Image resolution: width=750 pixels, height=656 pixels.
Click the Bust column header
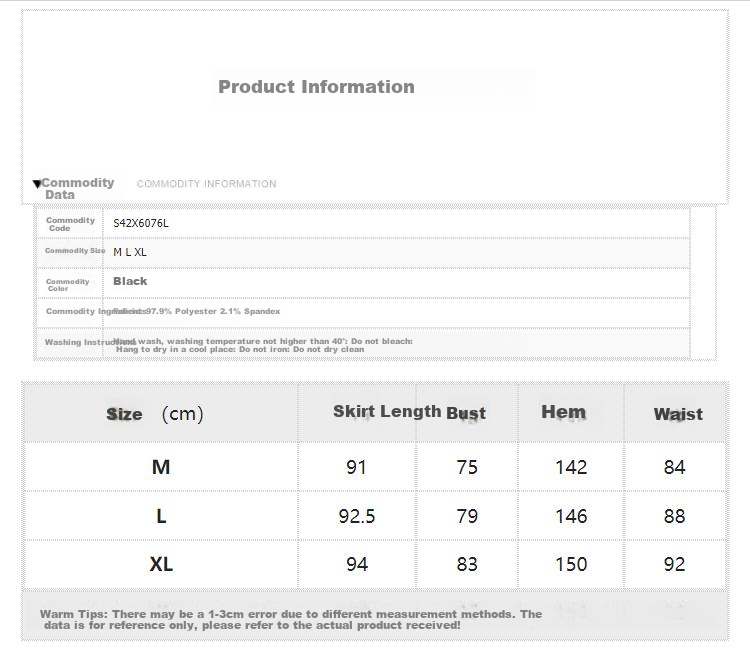point(466,413)
